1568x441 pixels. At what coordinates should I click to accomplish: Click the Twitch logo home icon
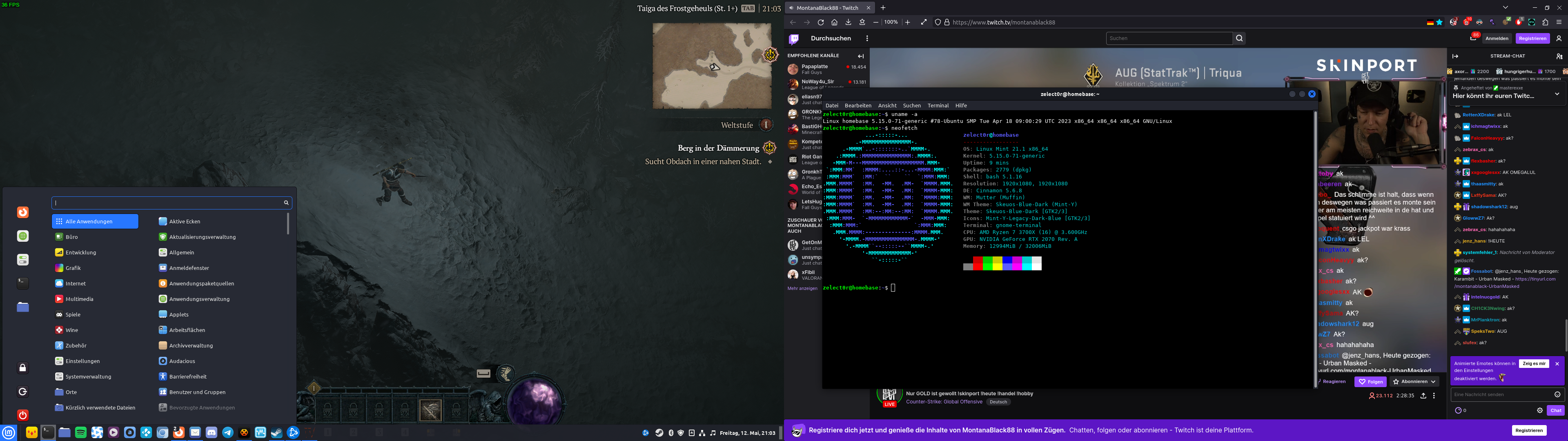[794, 39]
